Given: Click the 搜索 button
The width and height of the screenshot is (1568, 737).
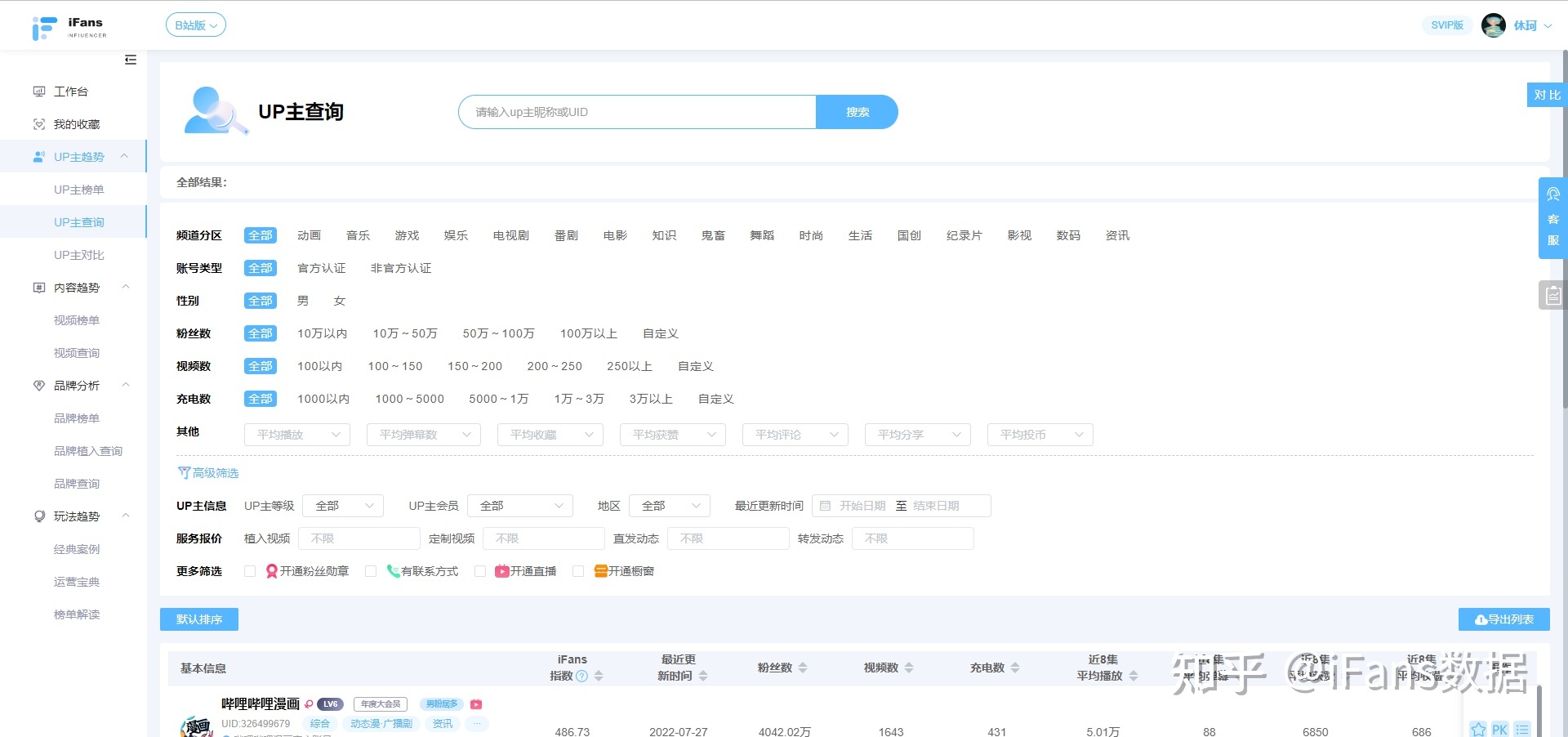Looking at the screenshot, I should point(857,112).
